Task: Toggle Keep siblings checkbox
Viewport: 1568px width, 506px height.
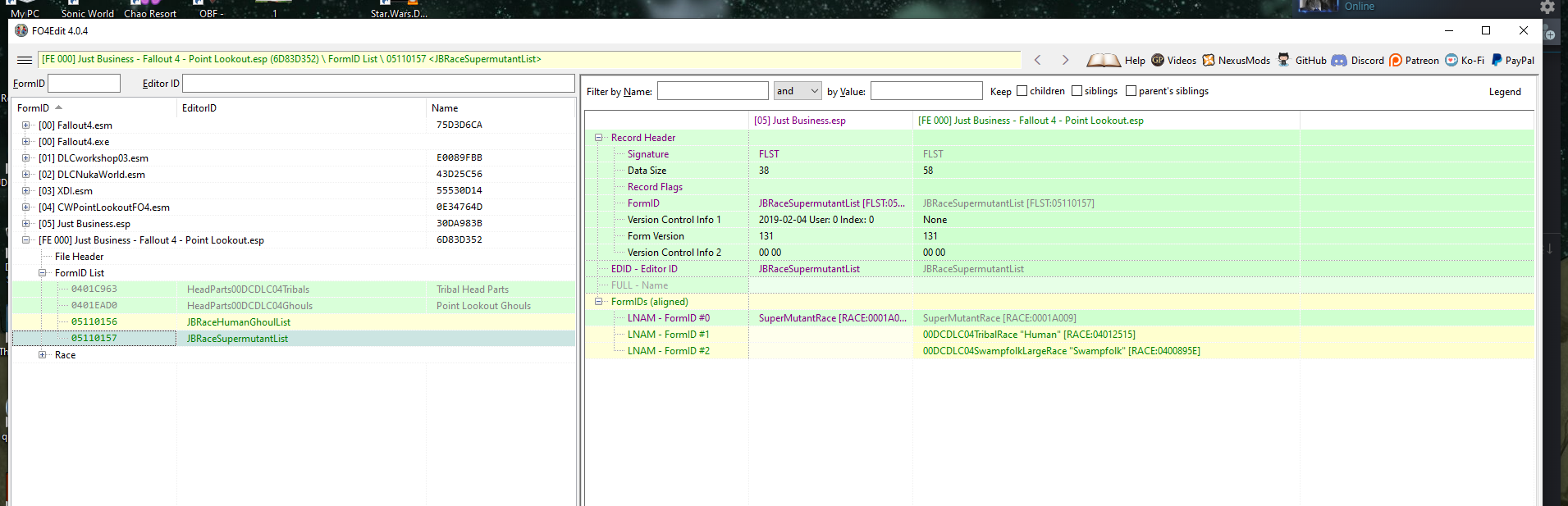Action: click(1077, 91)
